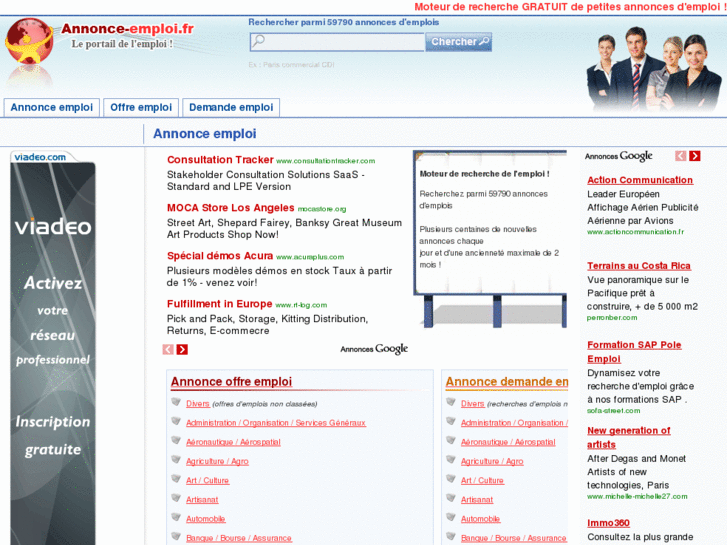Click www.consultationtracker.com green URL
The height and width of the screenshot is (545, 727).
(x=325, y=161)
